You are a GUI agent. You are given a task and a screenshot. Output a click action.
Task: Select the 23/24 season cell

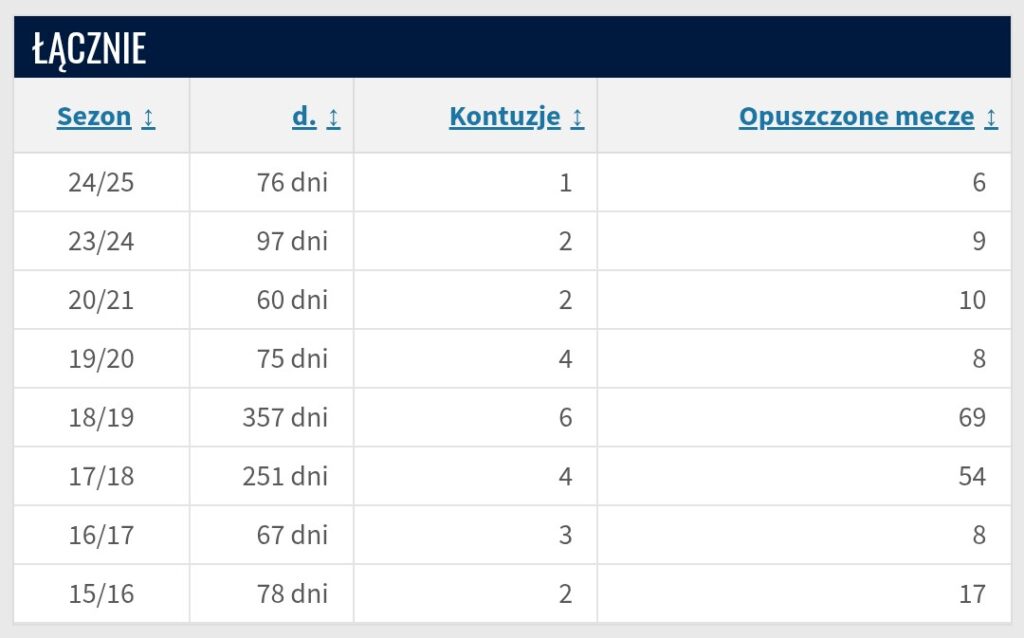101,242
